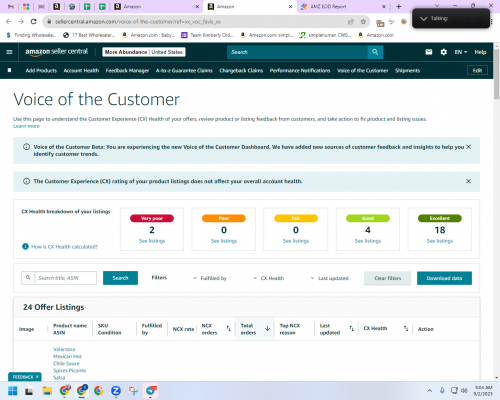Sort the CX Health column
Viewport: 500px width, 400px height.
406,329
